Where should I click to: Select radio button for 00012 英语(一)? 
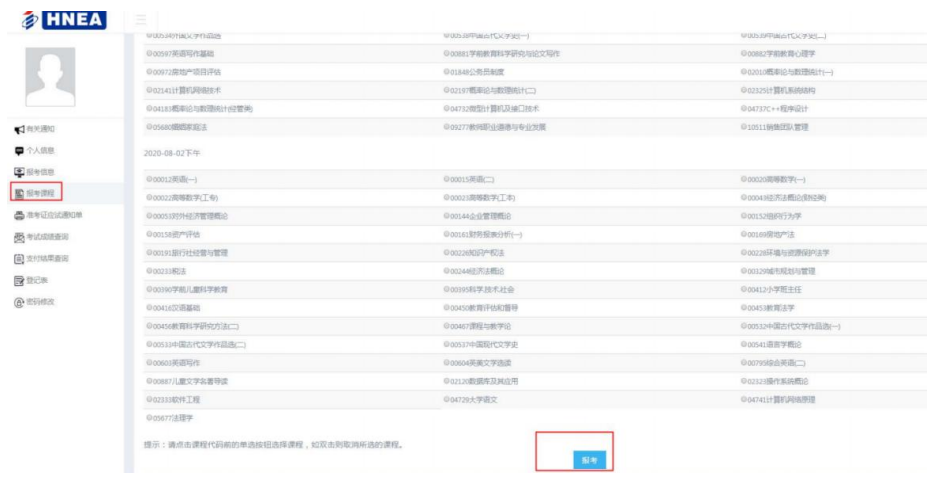click(x=149, y=179)
